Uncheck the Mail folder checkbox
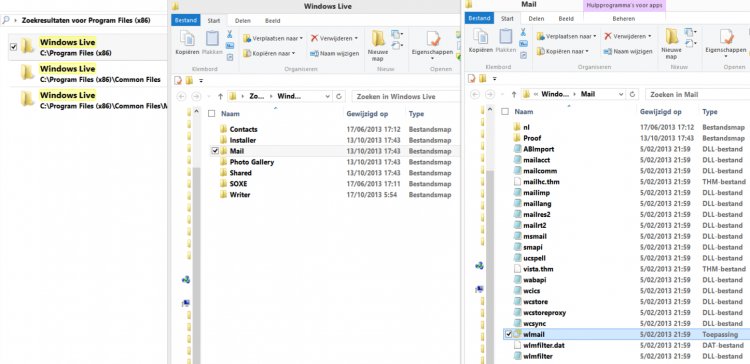 point(215,151)
